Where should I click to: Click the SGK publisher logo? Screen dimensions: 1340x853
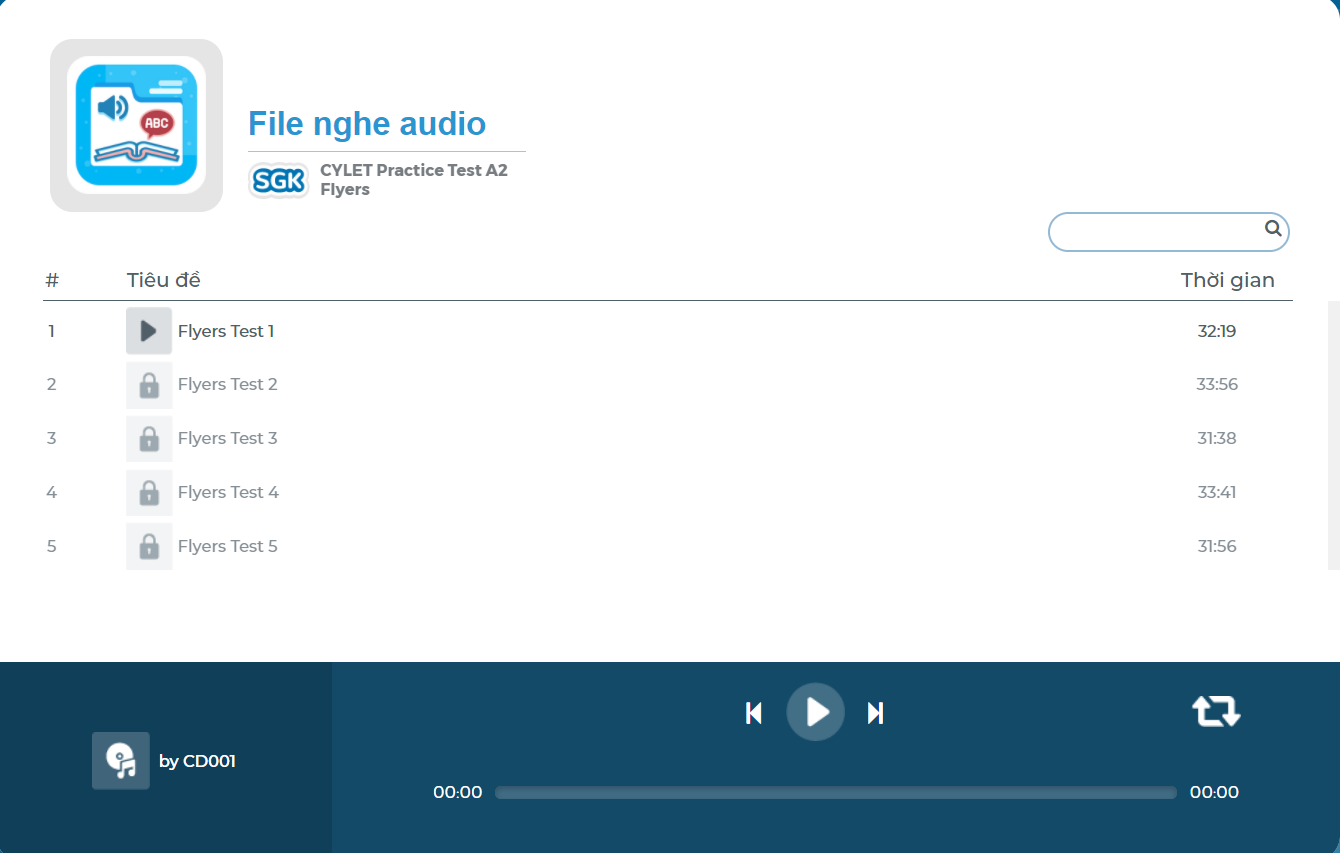point(278,180)
